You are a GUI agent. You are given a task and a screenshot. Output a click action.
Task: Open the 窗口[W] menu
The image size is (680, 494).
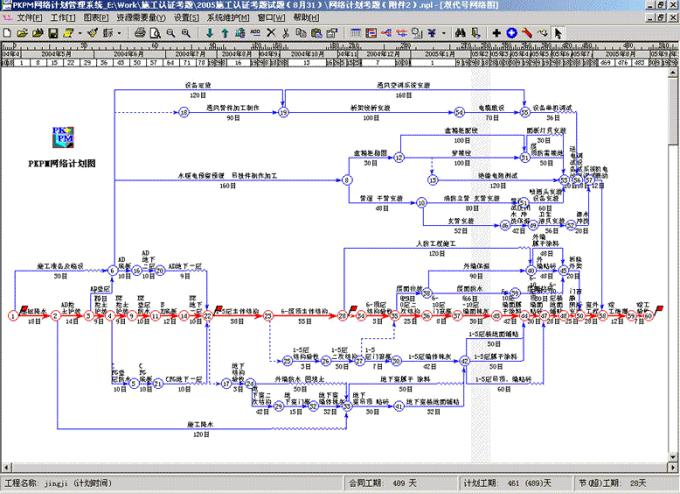tap(271, 18)
